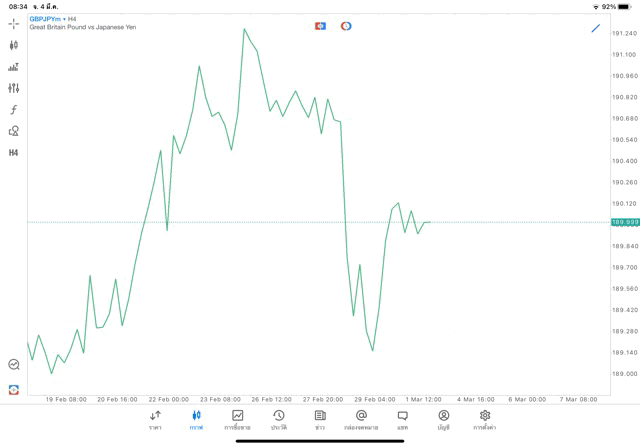Screen dimensions: 640x447
Task: Open the H4 timeframe selector
Action: click(x=13, y=153)
